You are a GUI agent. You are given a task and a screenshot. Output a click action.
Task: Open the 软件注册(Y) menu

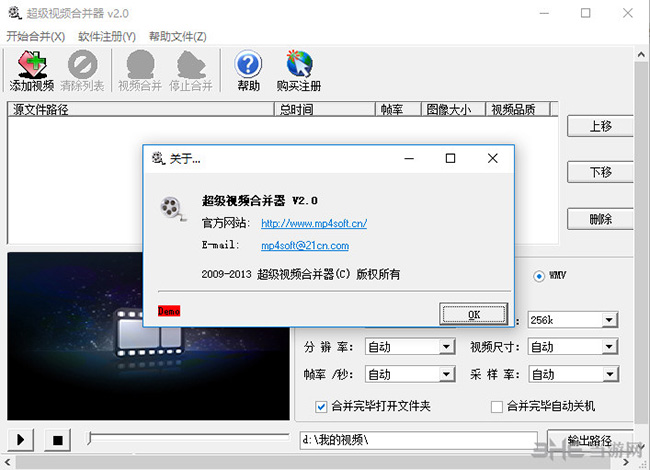point(107,36)
